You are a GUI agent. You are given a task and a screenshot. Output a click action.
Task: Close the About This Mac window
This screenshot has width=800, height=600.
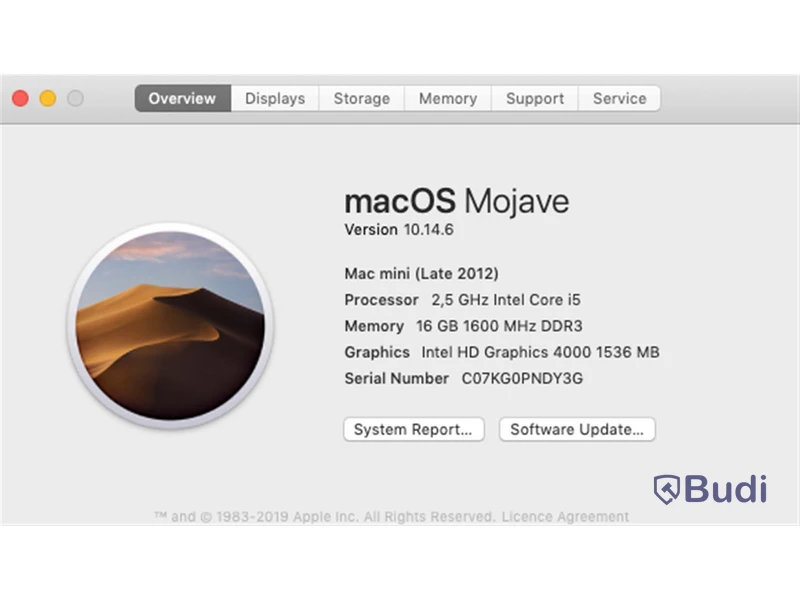tap(20, 98)
